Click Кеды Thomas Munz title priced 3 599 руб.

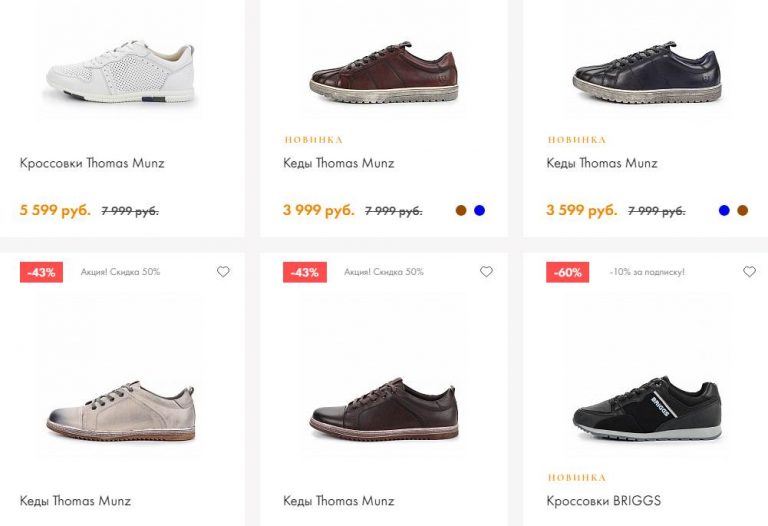(x=601, y=163)
